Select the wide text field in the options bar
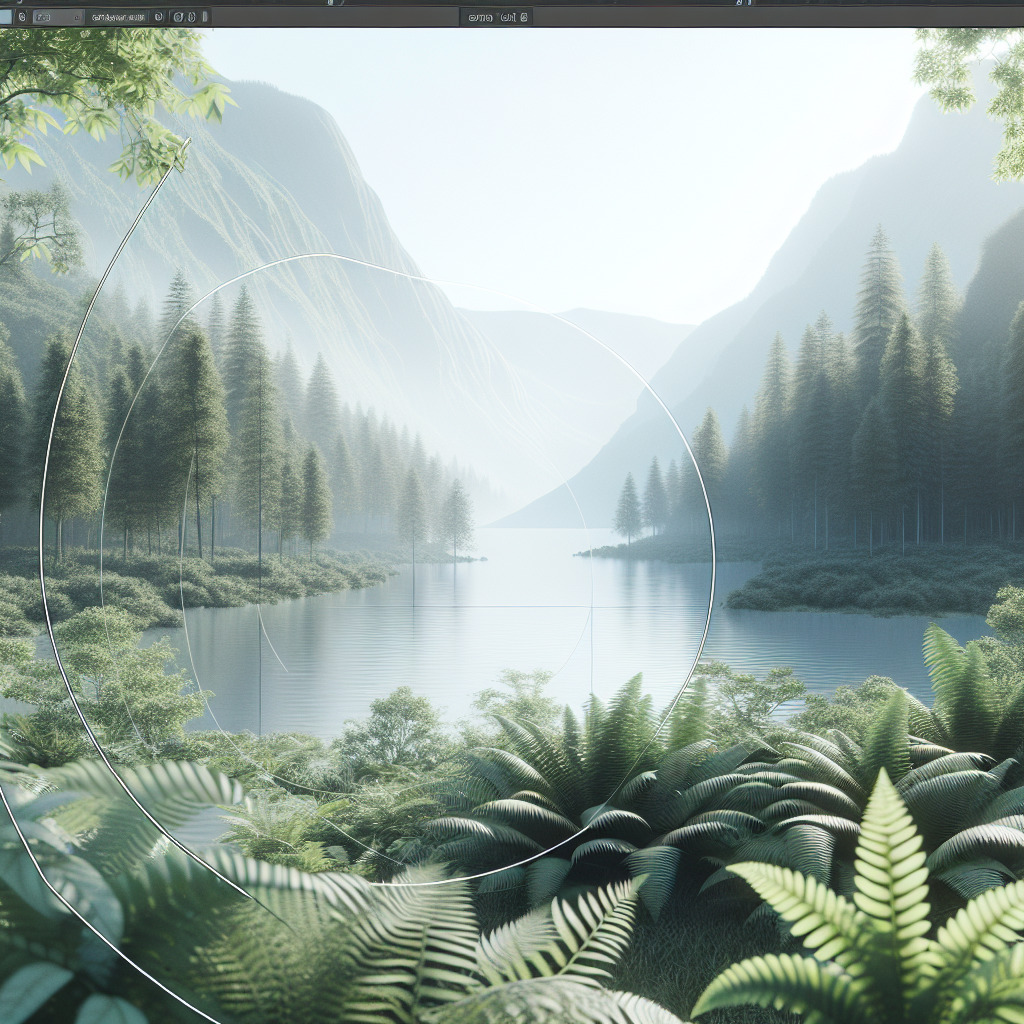 pyautogui.click(x=116, y=17)
